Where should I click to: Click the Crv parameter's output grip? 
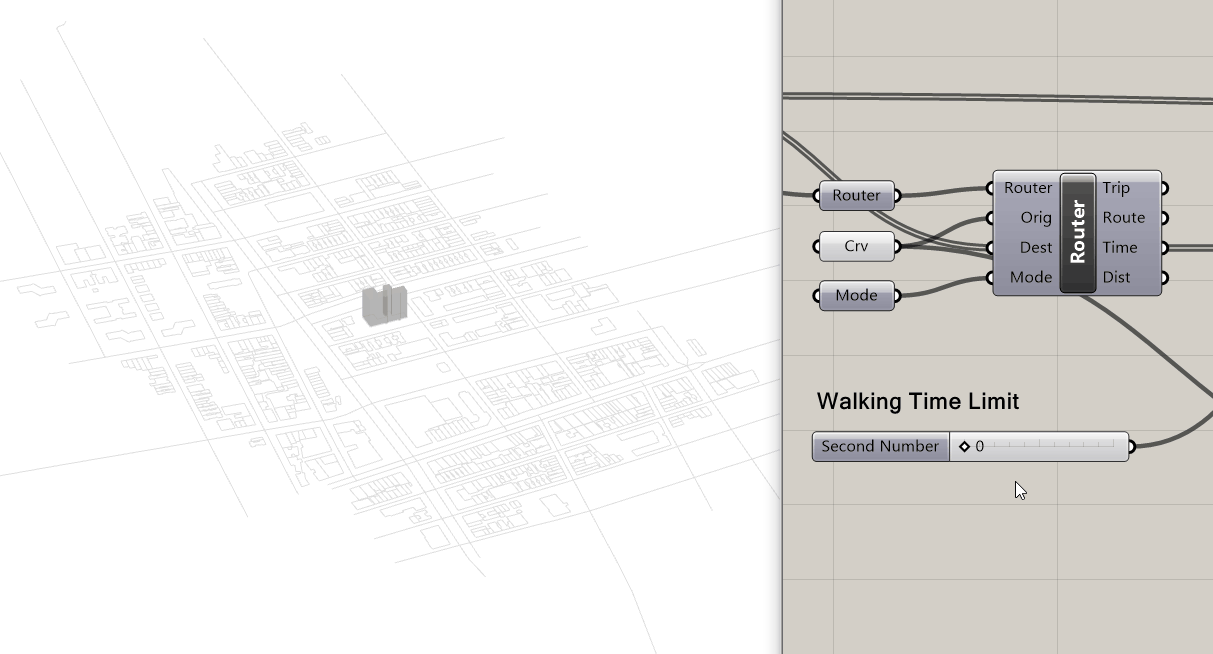click(897, 246)
